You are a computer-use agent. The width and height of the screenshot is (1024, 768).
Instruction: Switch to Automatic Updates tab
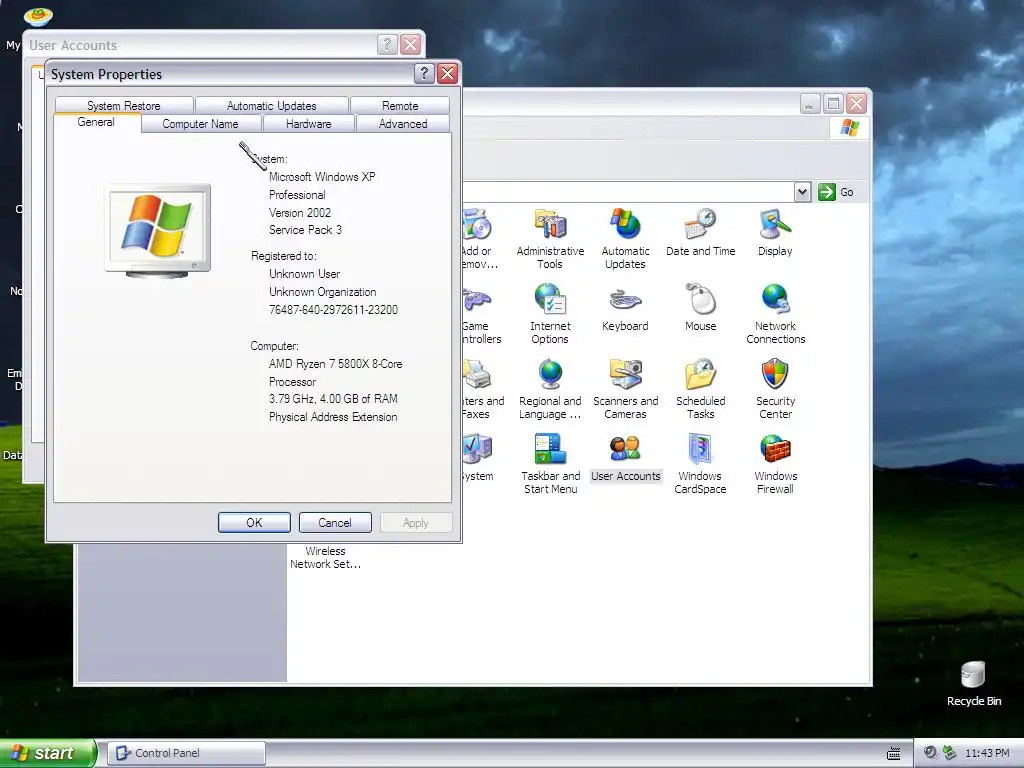271,105
